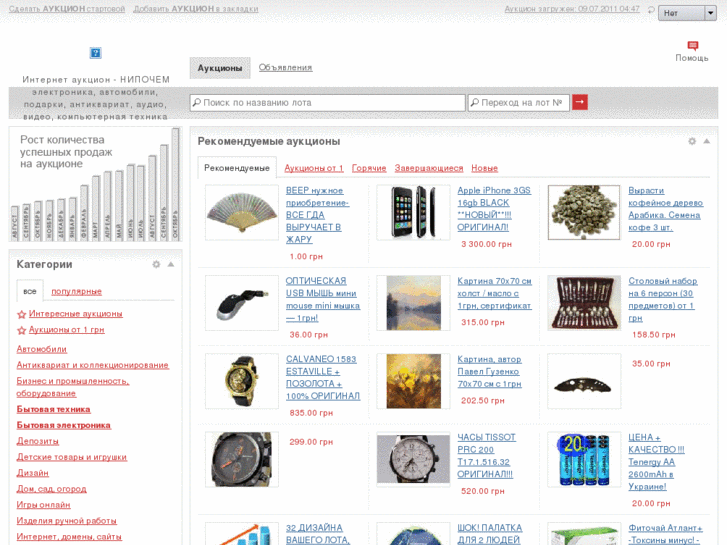Collapse the Категории panel with triangle arrow
This screenshot has height=545, width=727.
click(171, 264)
